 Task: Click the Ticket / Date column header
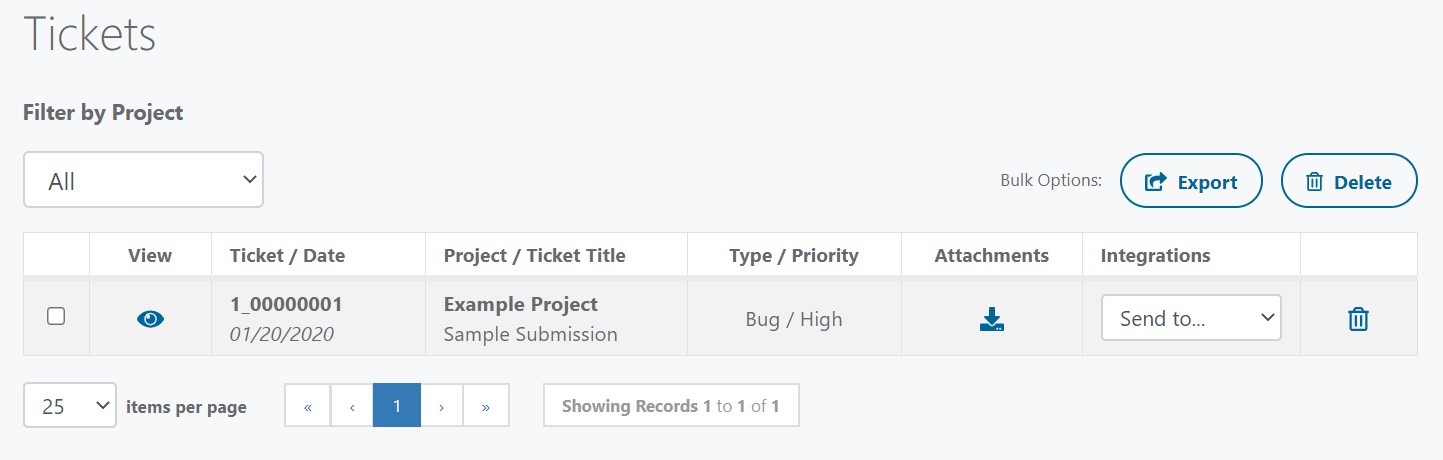pyautogui.click(x=287, y=255)
